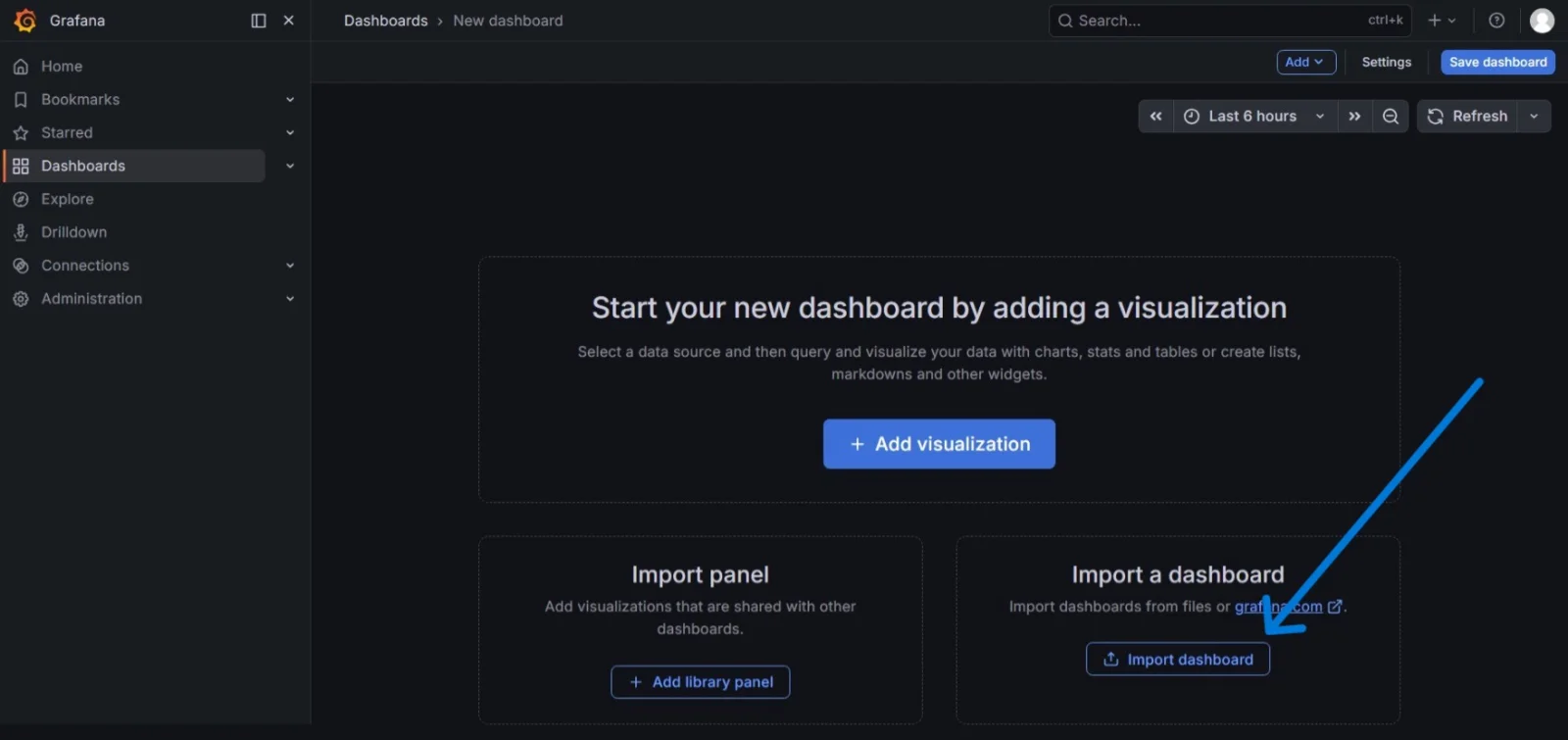Click the Explore compass icon
Screen dimensions: 1568x740
coord(21,200)
